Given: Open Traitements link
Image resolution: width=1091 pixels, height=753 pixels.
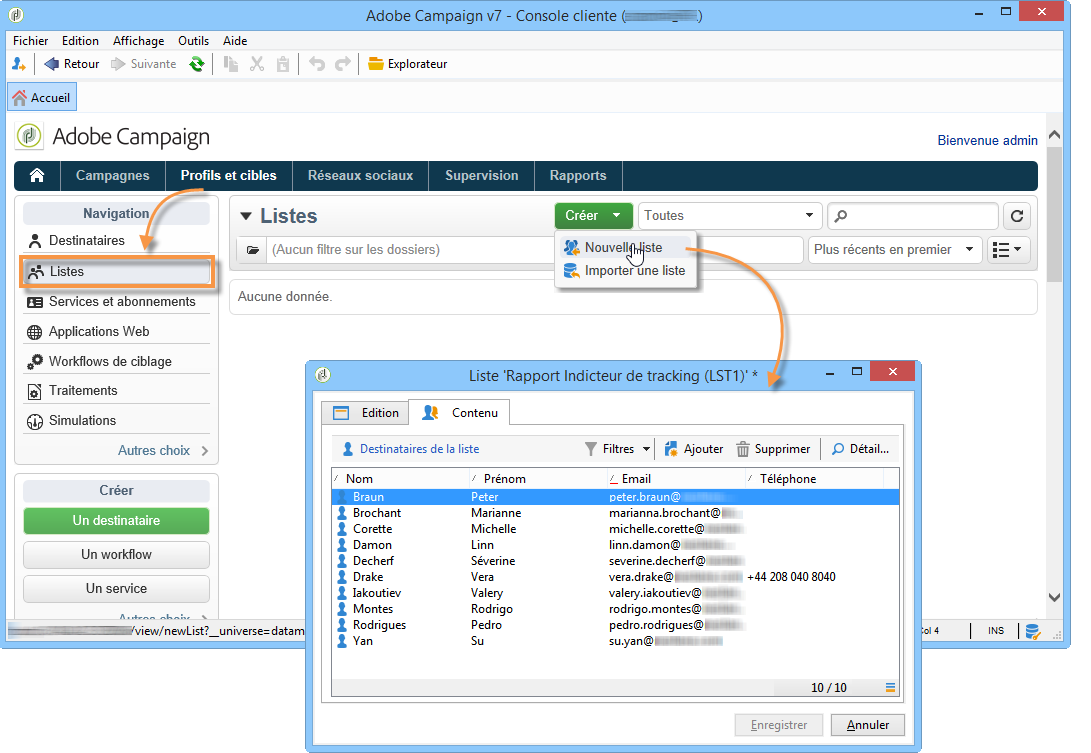Looking at the screenshot, I should (116, 390).
